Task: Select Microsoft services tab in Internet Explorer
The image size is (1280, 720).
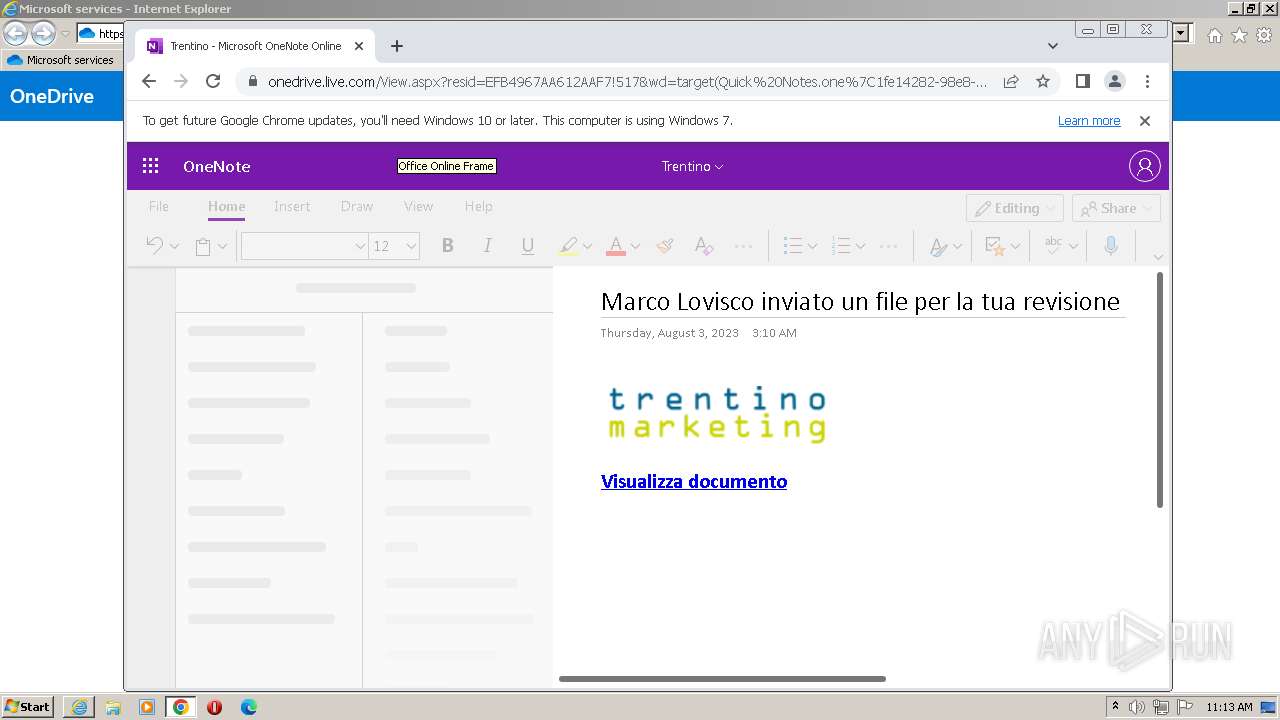Action: click(61, 60)
